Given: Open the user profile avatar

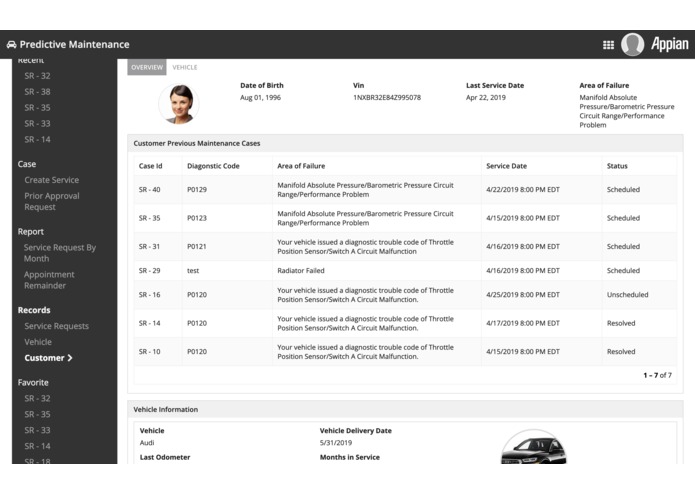Looking at the screenshot, I should click(633, 44).
